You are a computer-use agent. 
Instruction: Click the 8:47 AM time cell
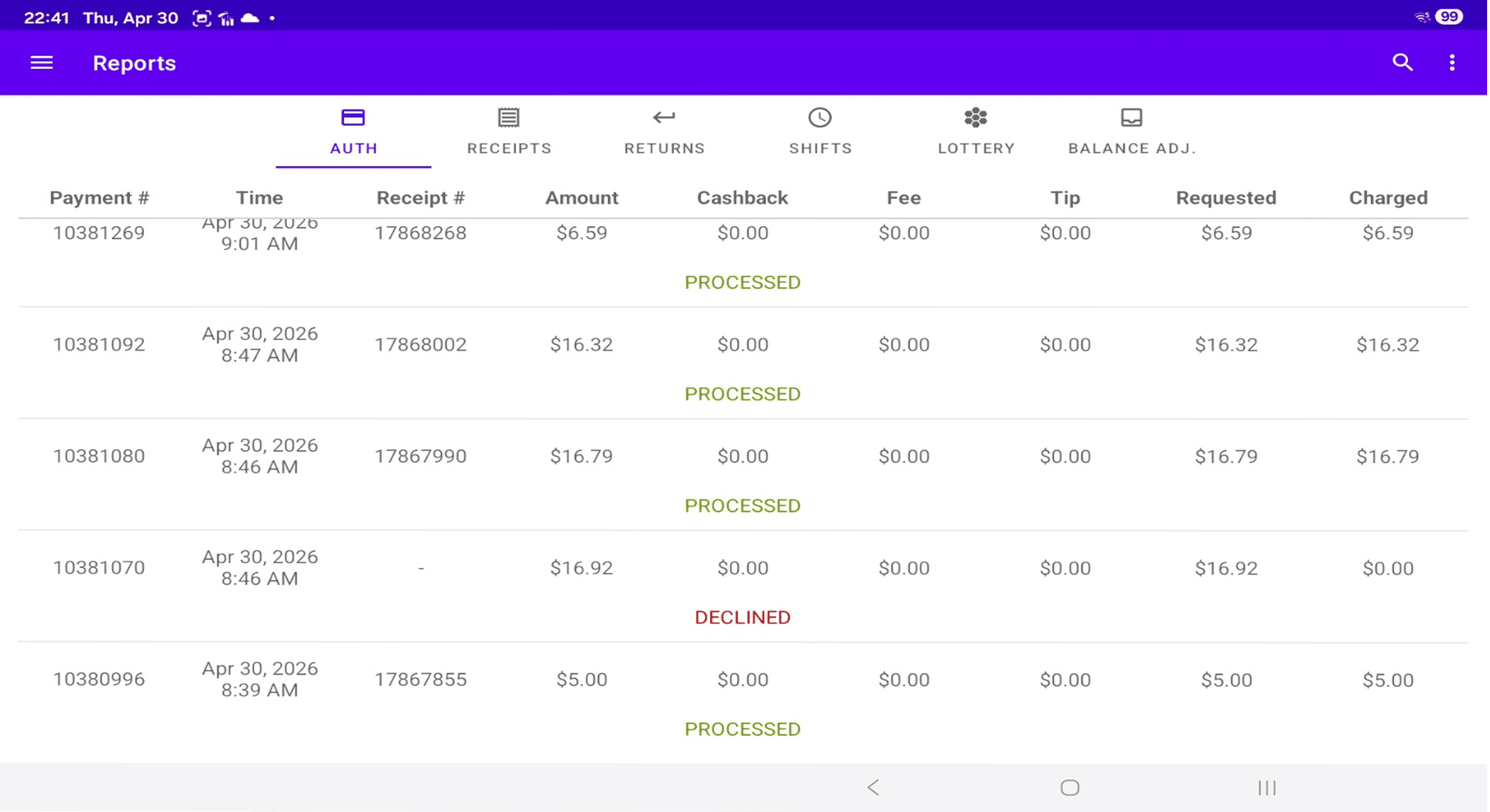click(x=260, y=356)
